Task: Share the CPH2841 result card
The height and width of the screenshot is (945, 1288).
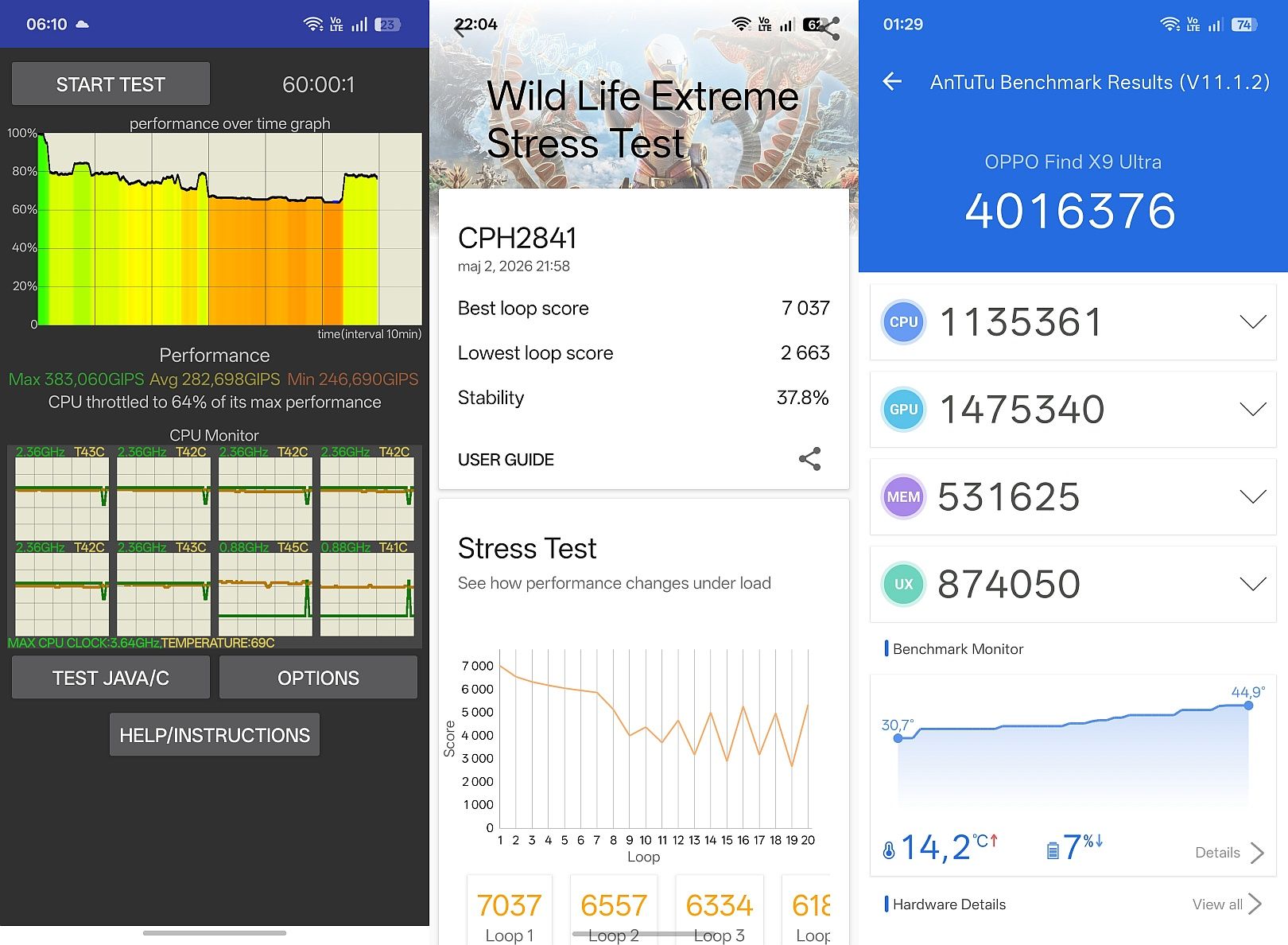Action: pyautogui.click(x=809, y=459)
